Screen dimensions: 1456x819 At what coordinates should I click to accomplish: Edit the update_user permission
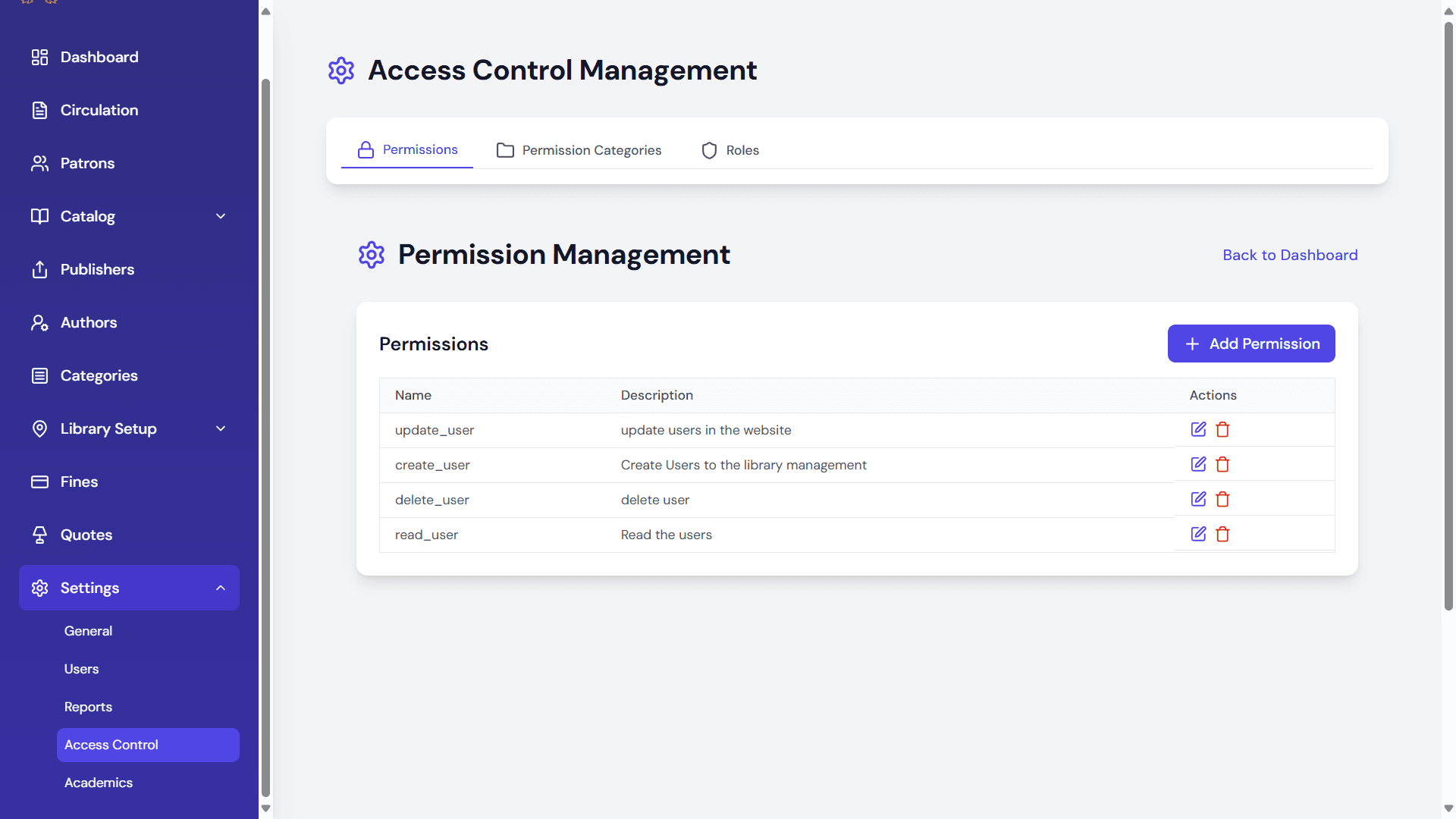click(x=1198, y=430)
